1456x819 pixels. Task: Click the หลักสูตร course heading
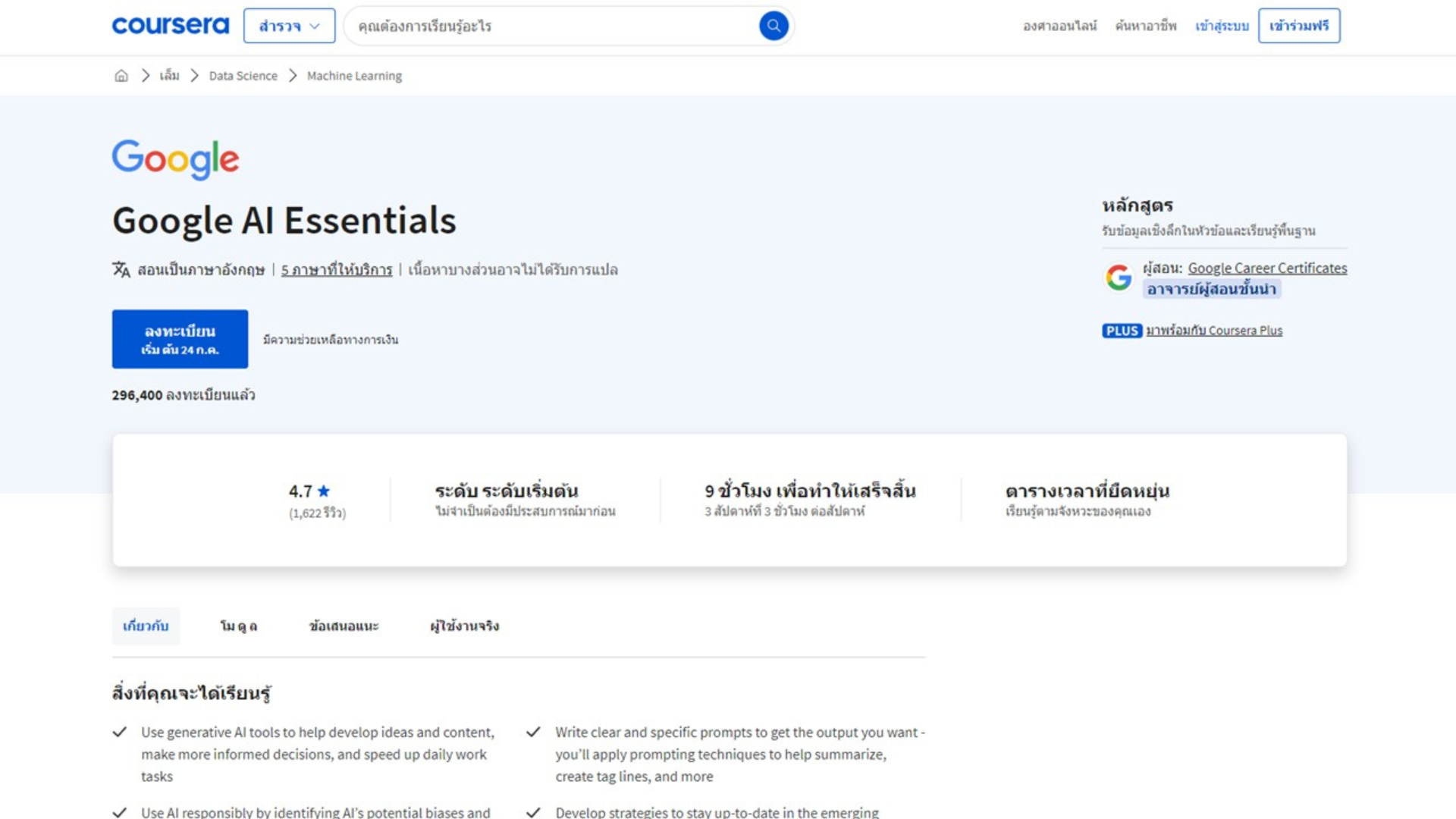1137,206
